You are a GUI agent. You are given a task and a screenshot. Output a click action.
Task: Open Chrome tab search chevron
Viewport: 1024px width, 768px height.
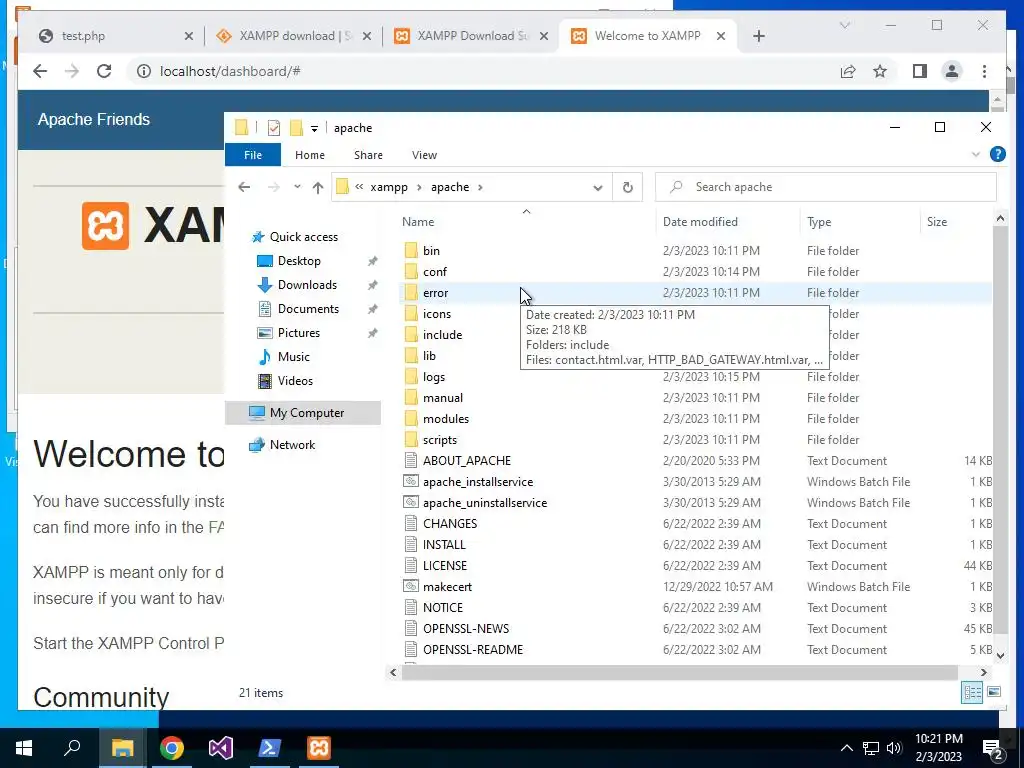coord(844,25)
